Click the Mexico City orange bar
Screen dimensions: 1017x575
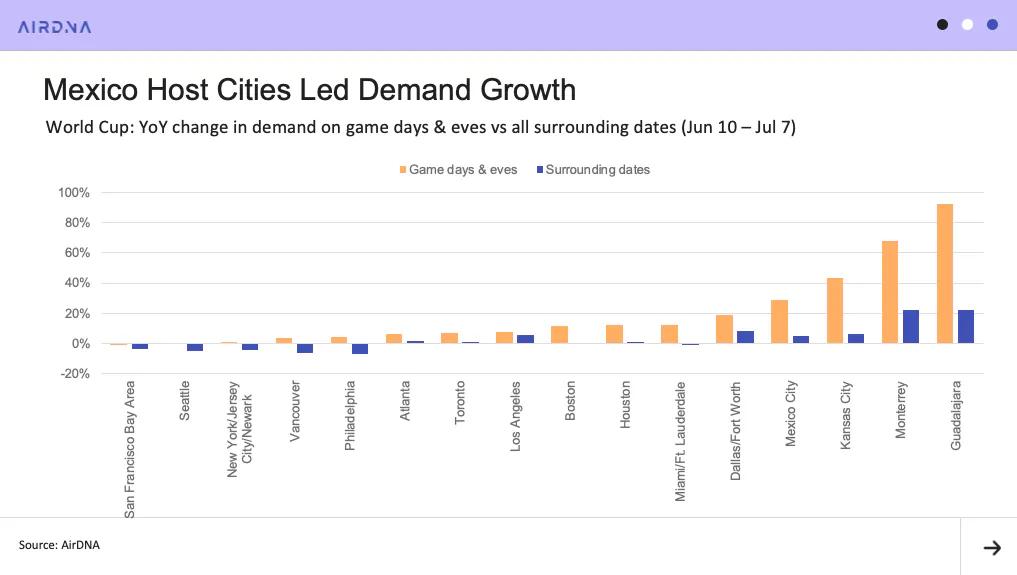[780, 322]
